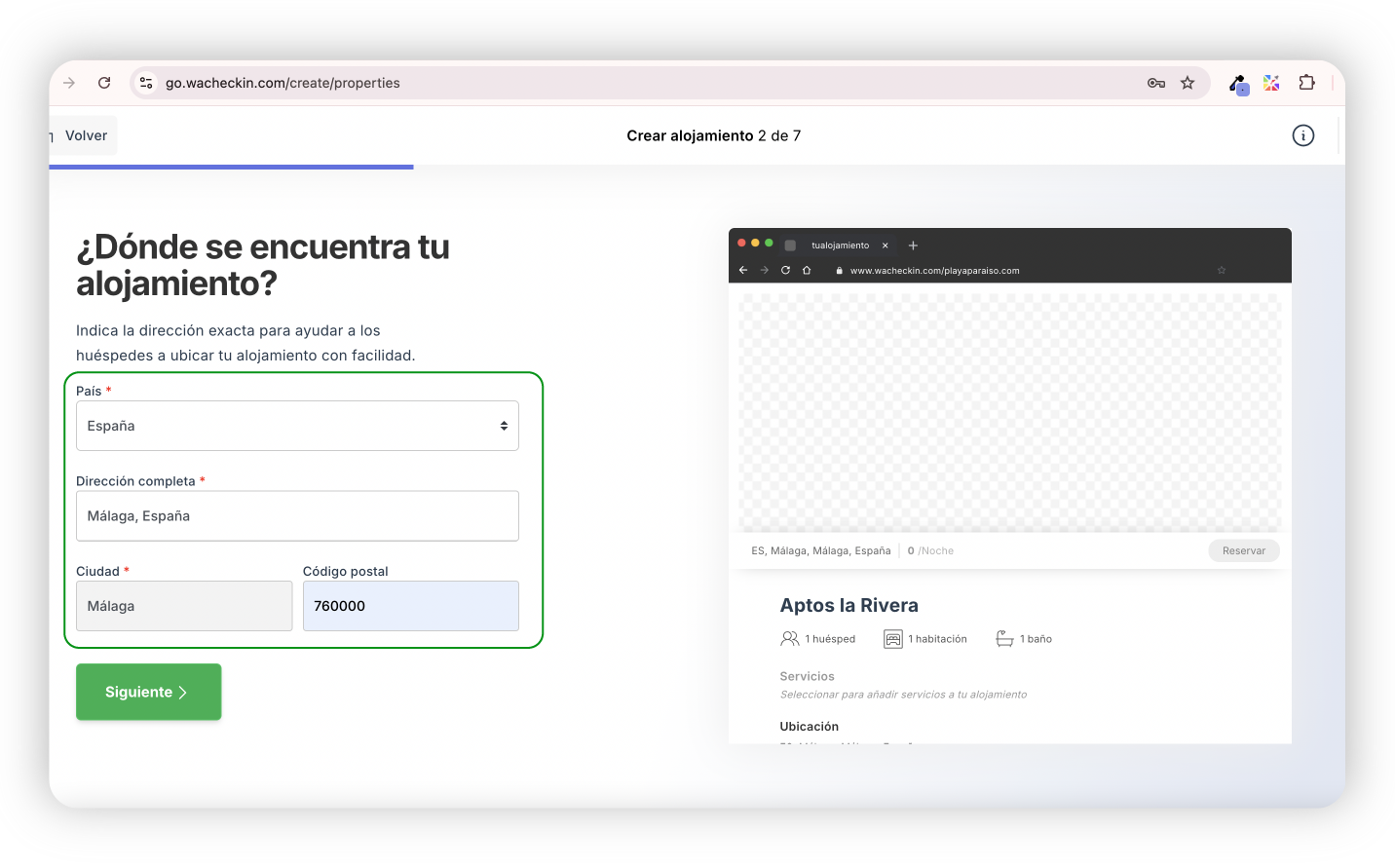Image resolution: width=1395 pixels, height=868 pixels.
Task: Click the Reservar button in preview
Action: tap(1243, 550)
